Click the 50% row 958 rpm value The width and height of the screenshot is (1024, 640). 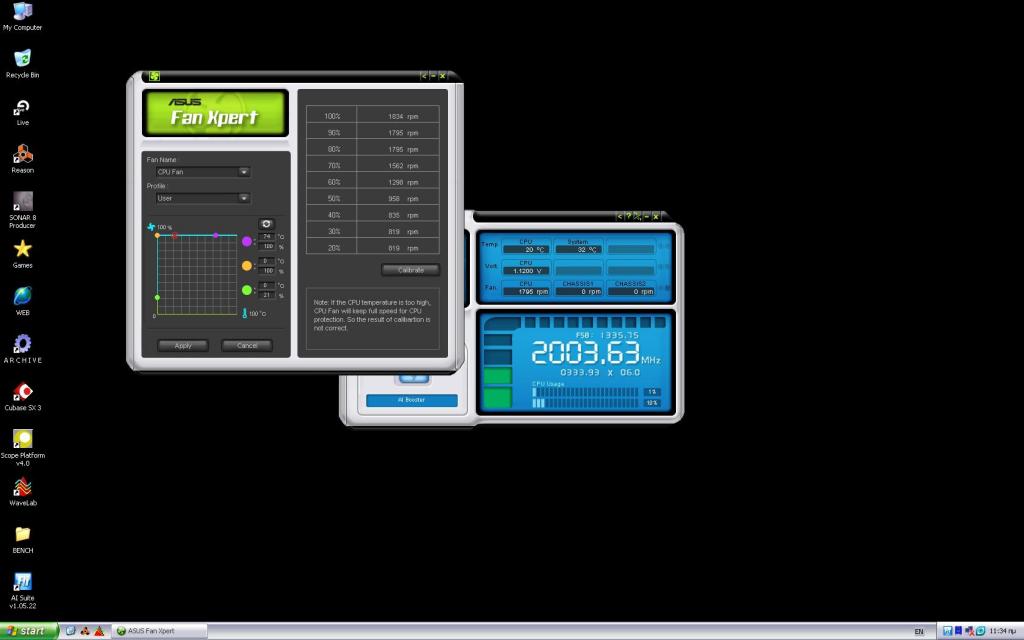tap(403, 199)
